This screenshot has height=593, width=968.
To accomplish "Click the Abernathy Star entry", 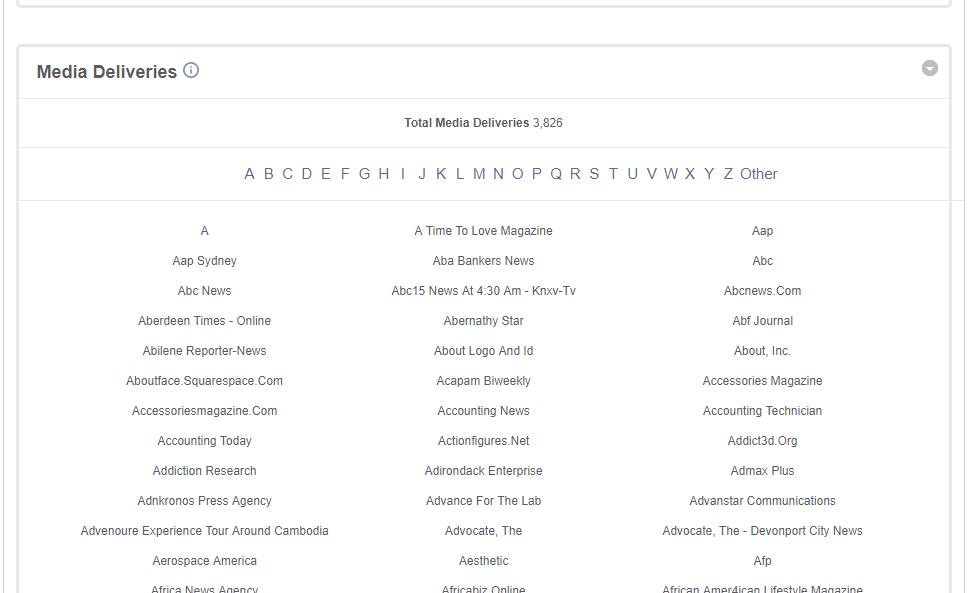I will (483, 321).
